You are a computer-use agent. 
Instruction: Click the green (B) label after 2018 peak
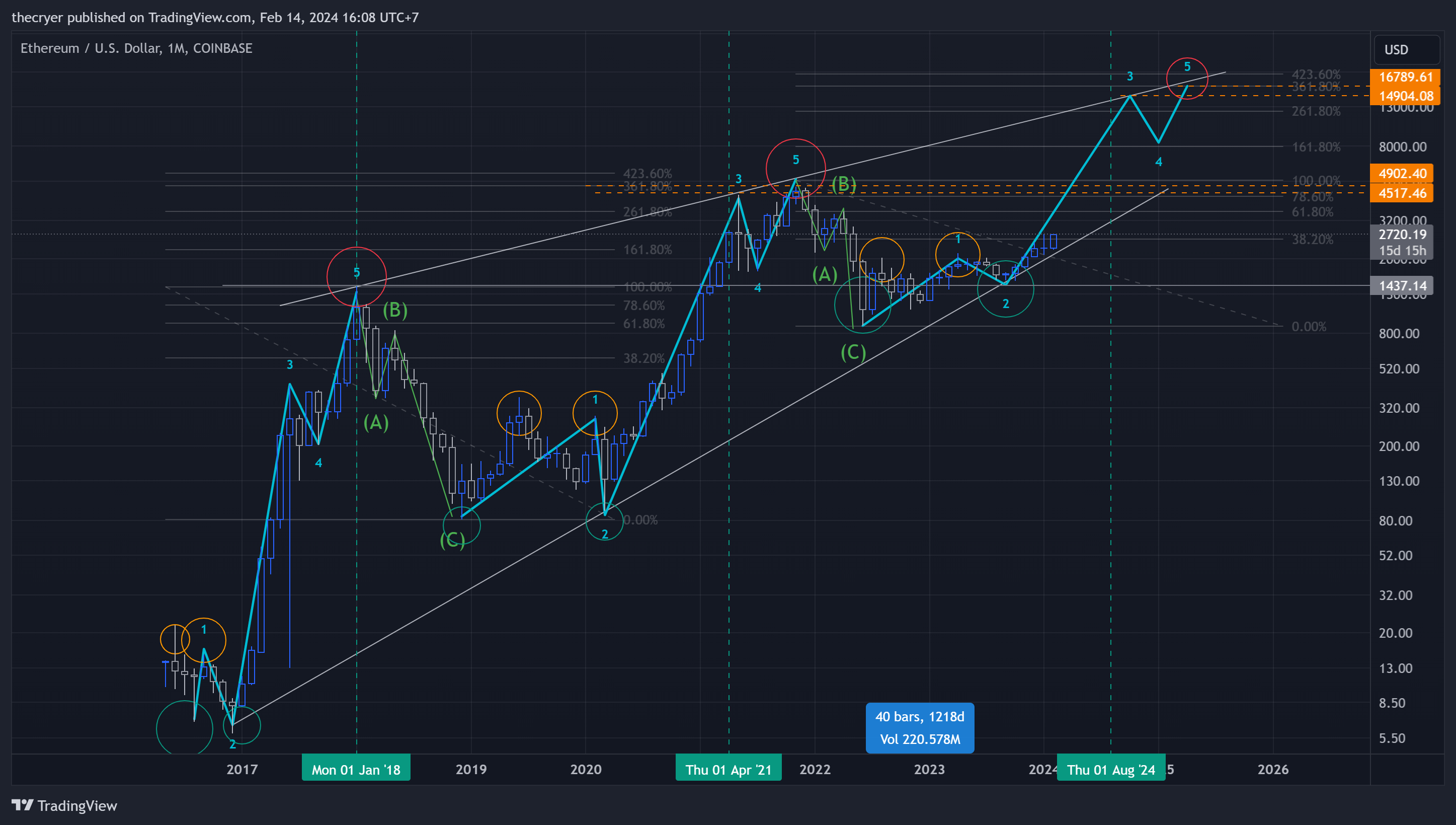coord(395,310)
